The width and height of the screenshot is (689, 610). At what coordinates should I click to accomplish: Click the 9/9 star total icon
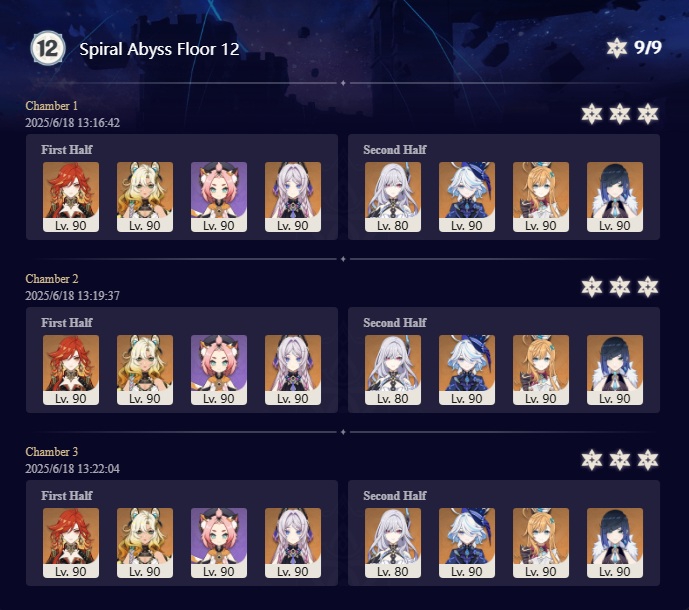click(x=616, y=48)
